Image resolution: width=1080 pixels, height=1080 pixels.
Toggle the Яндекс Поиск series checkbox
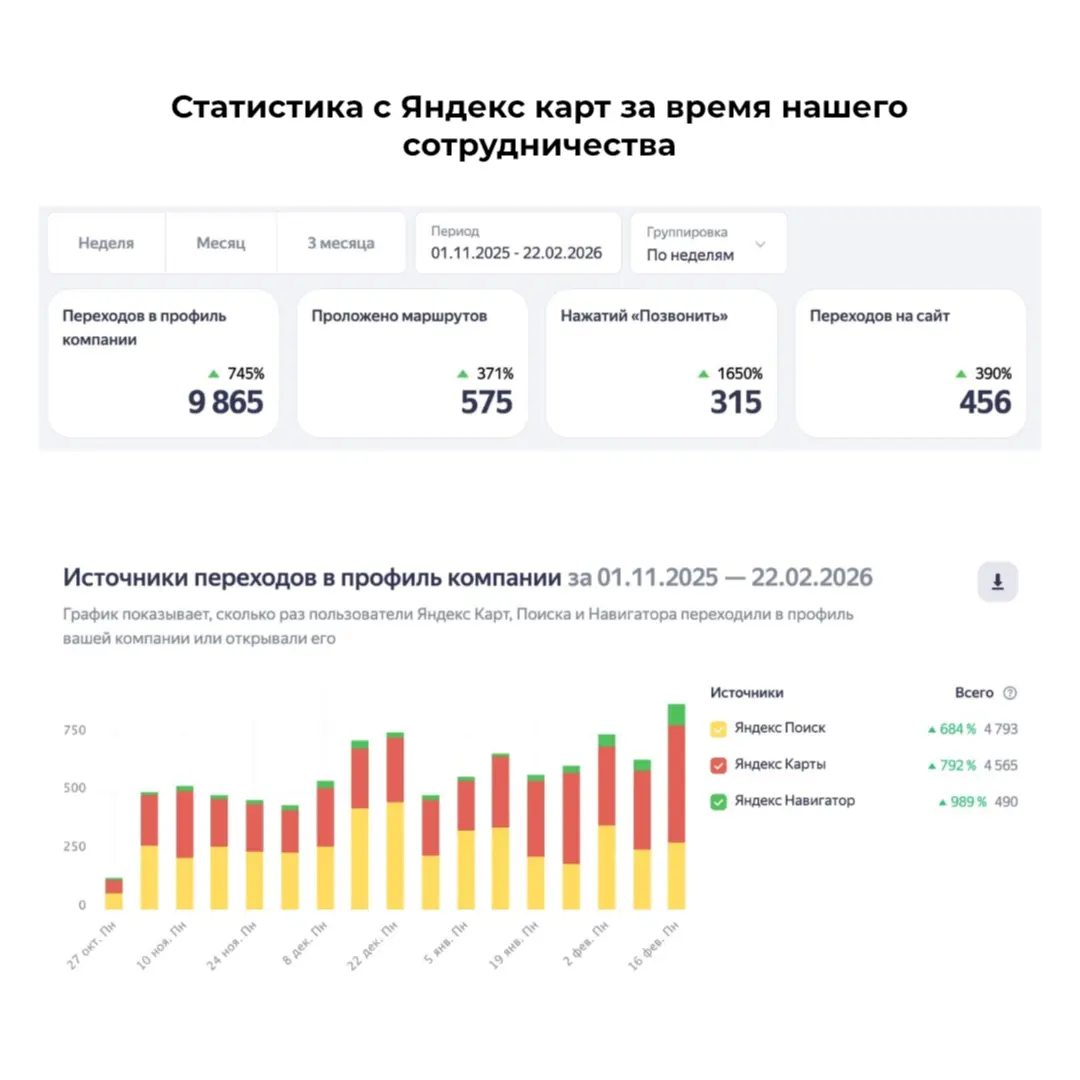718,729
